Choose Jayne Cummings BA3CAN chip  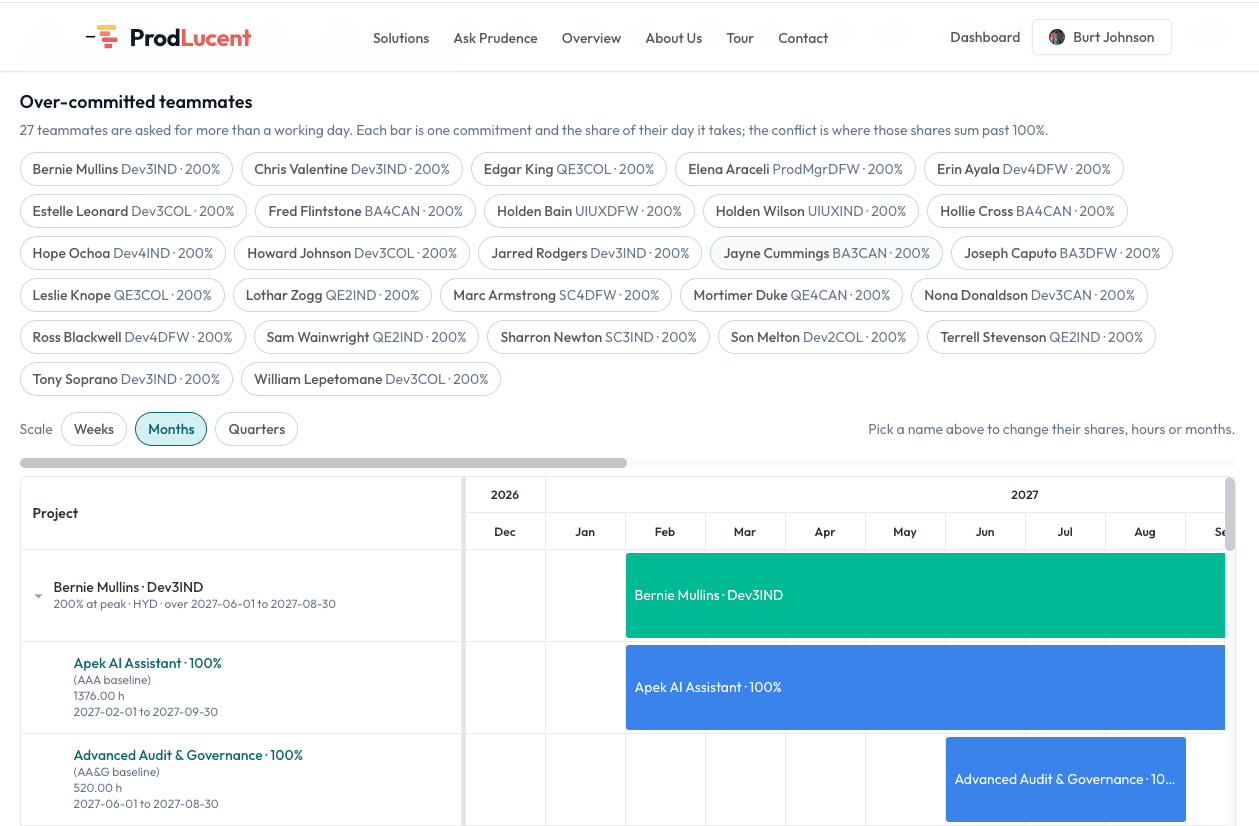coord(827,253)
